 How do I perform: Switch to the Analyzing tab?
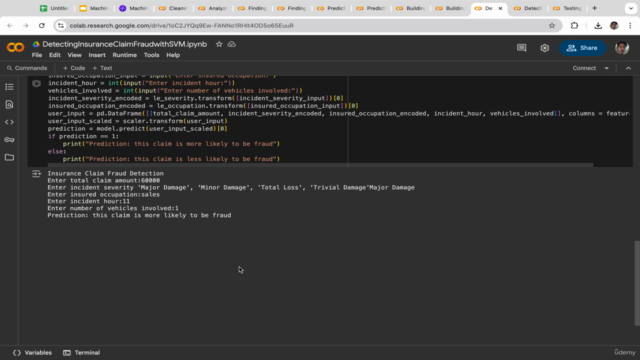coord(213,8)
